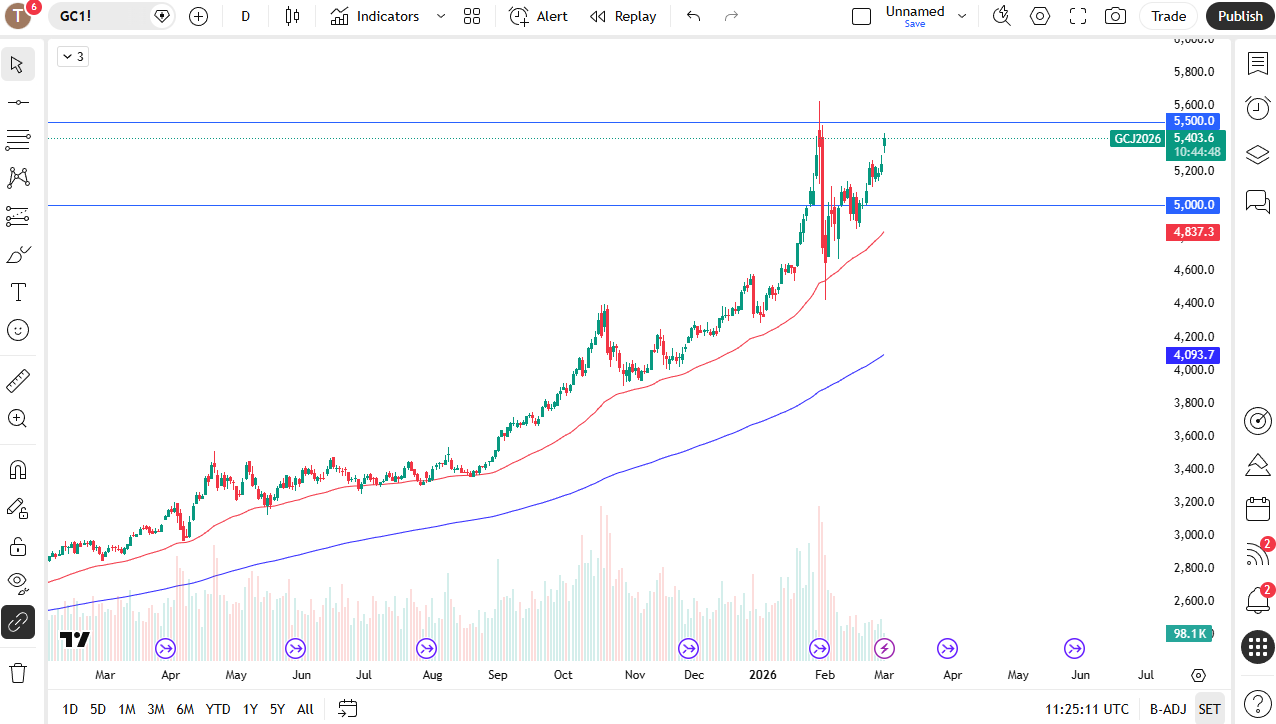This screenshot has width=1276, height=724.
Task: Toggle B-ADJ back adjustment
Action: click(1167, 709)
